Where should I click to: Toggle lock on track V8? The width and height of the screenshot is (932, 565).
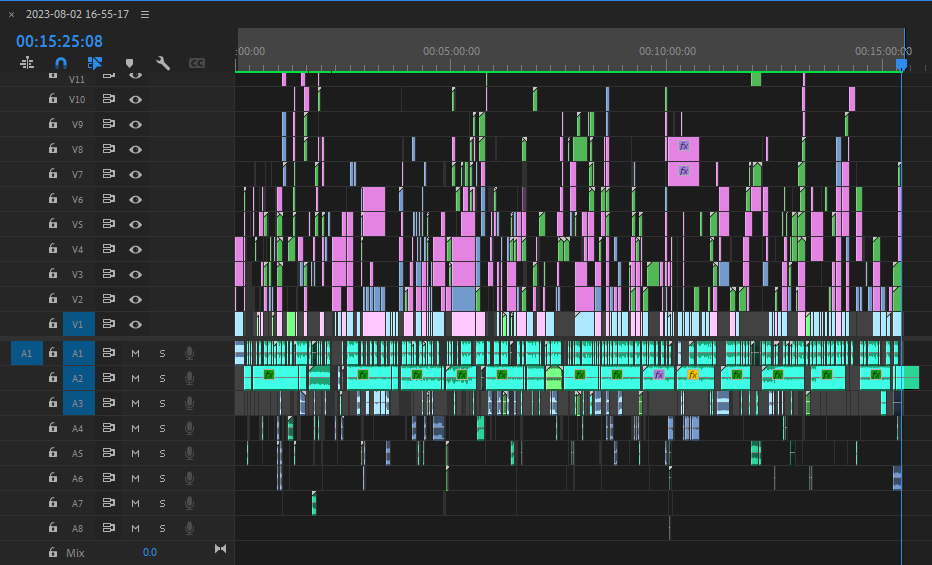[53, 149]
